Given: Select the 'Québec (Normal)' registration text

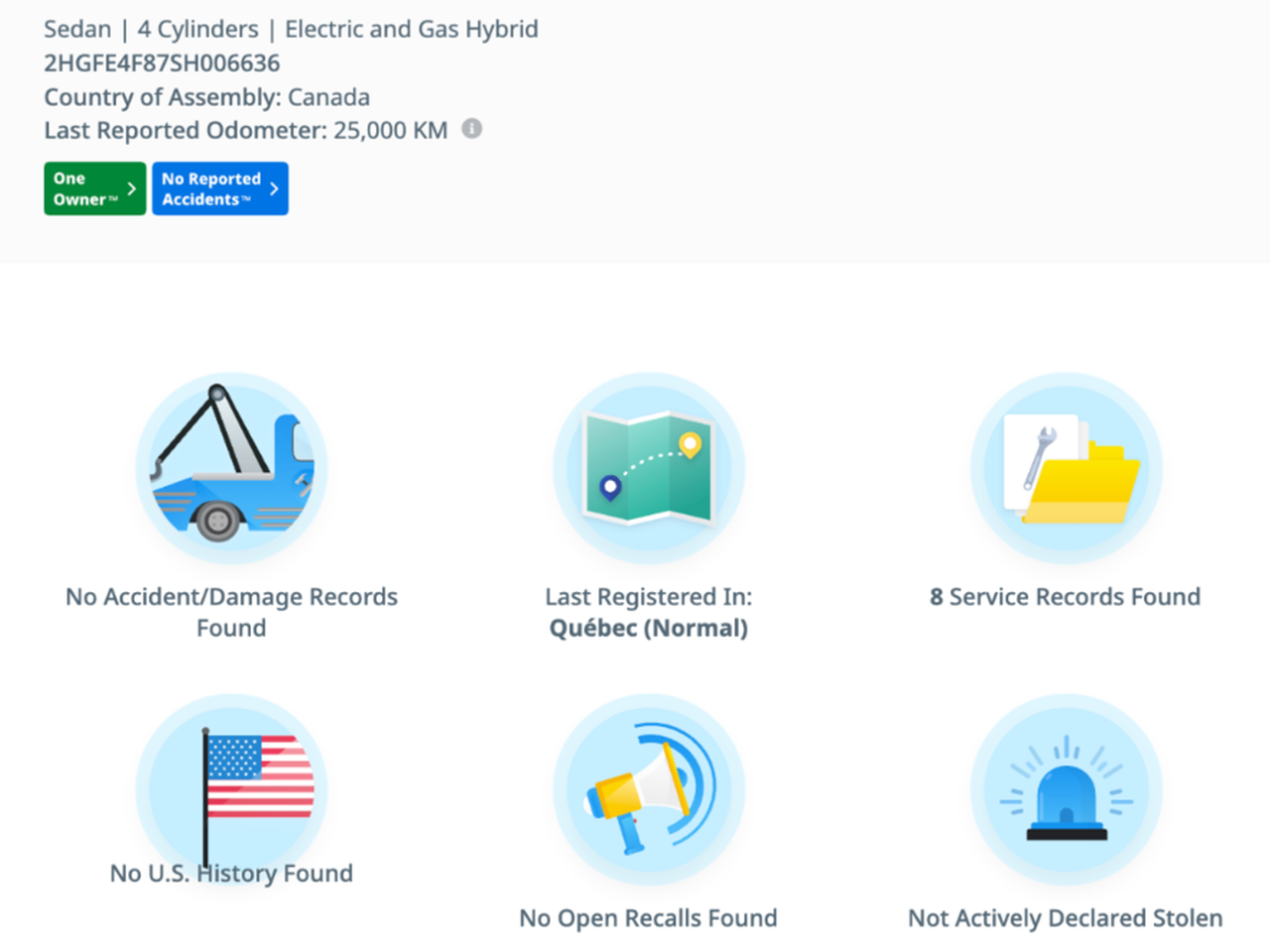Looking at the screenshot, I should click(x=649, y=629).
